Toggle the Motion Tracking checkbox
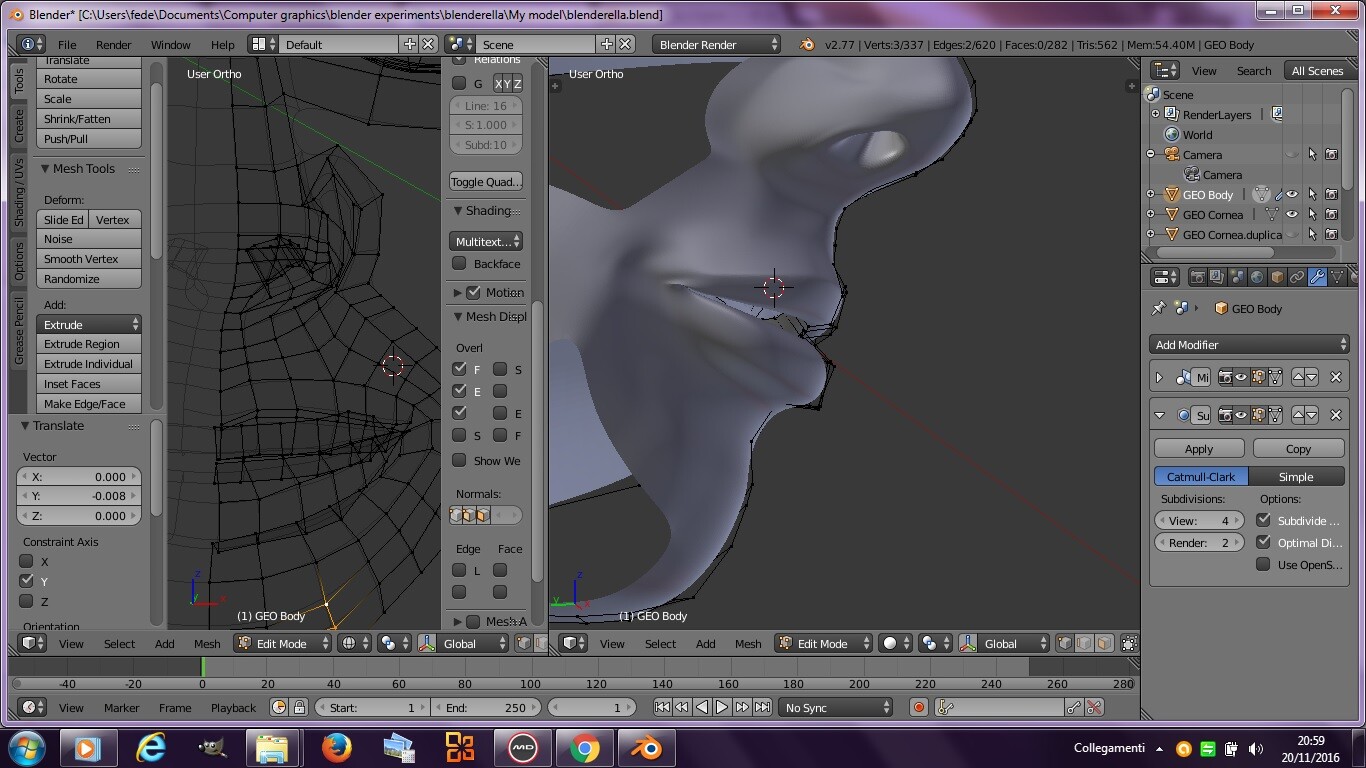1366x768 pixels. (474, 293)
